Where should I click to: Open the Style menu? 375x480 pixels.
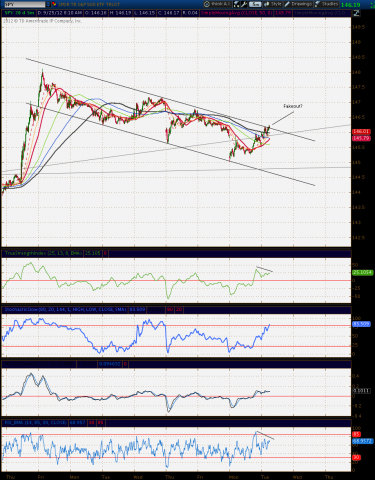[273, 4]
